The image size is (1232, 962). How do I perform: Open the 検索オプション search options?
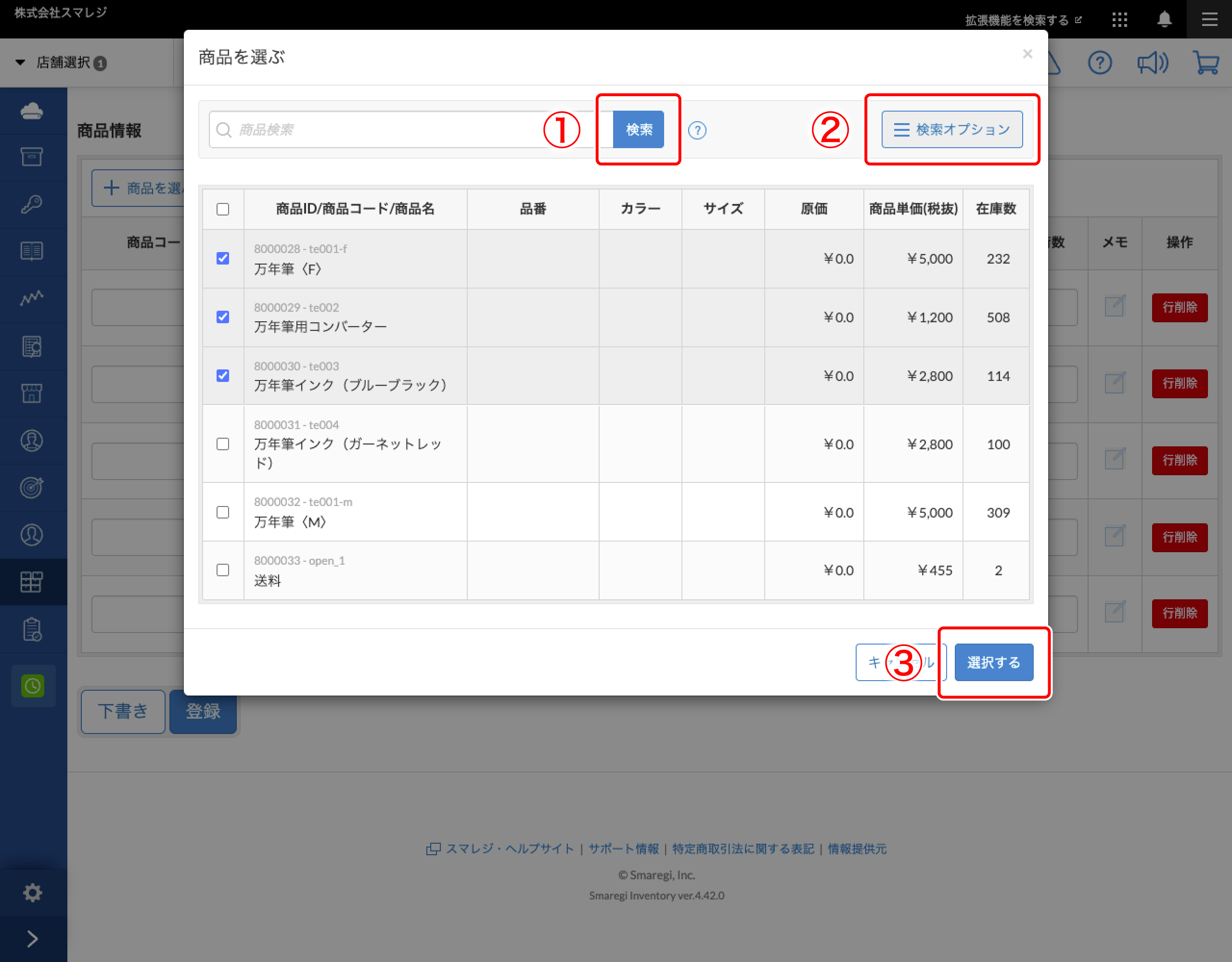951,130
